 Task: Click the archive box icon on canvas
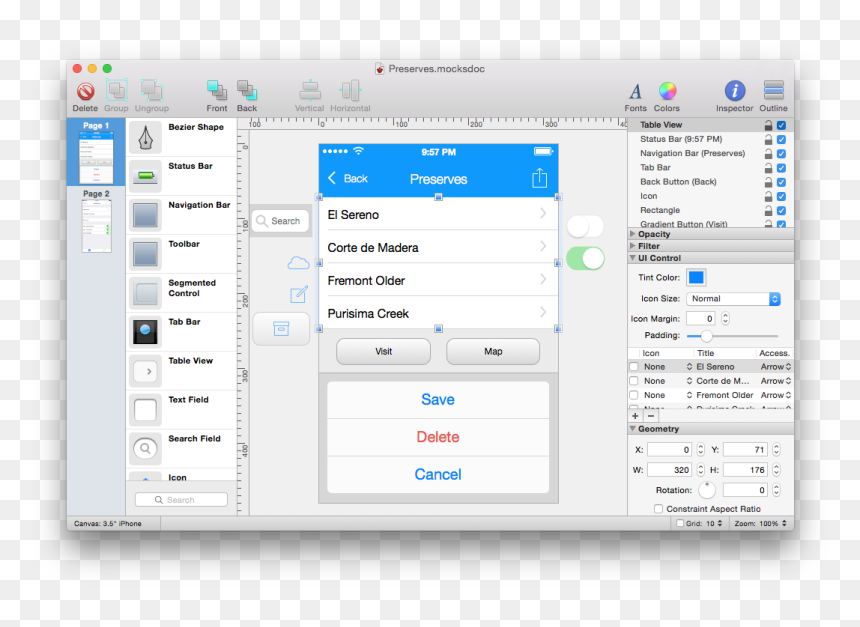point(281,329)
